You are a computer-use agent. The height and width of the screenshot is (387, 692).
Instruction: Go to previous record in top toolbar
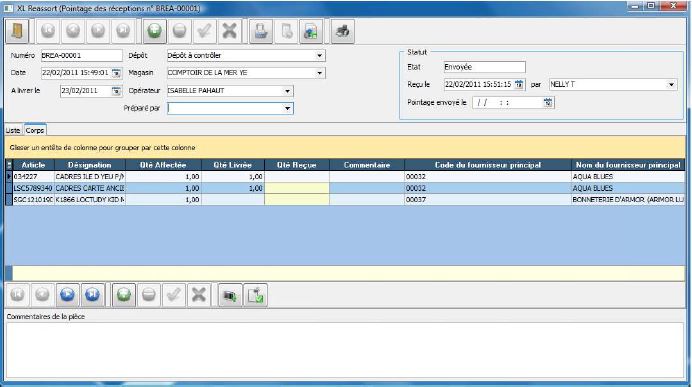[x=73, y=31]
